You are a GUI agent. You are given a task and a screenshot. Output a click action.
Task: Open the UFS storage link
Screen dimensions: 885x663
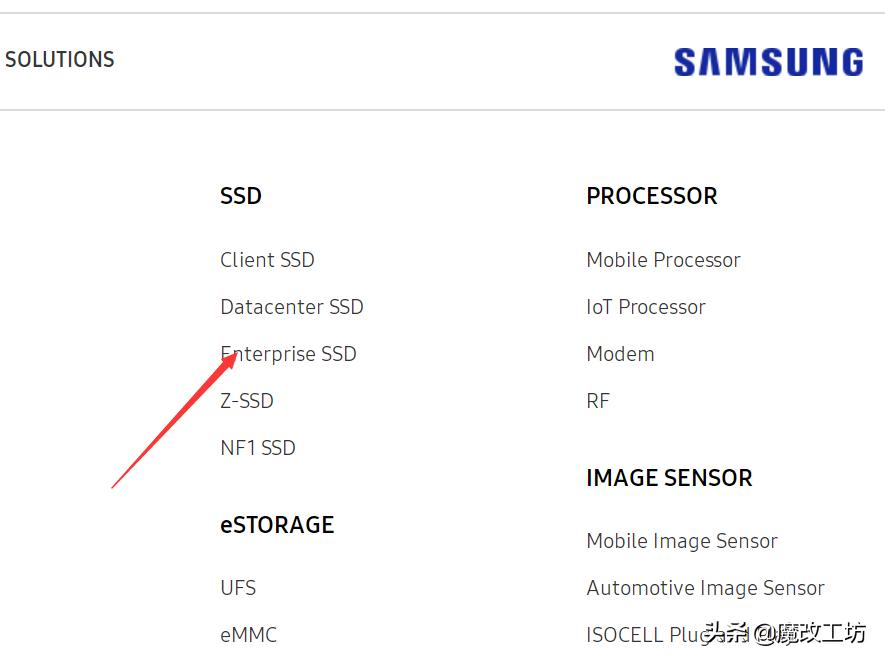click(x=237, y=588)
